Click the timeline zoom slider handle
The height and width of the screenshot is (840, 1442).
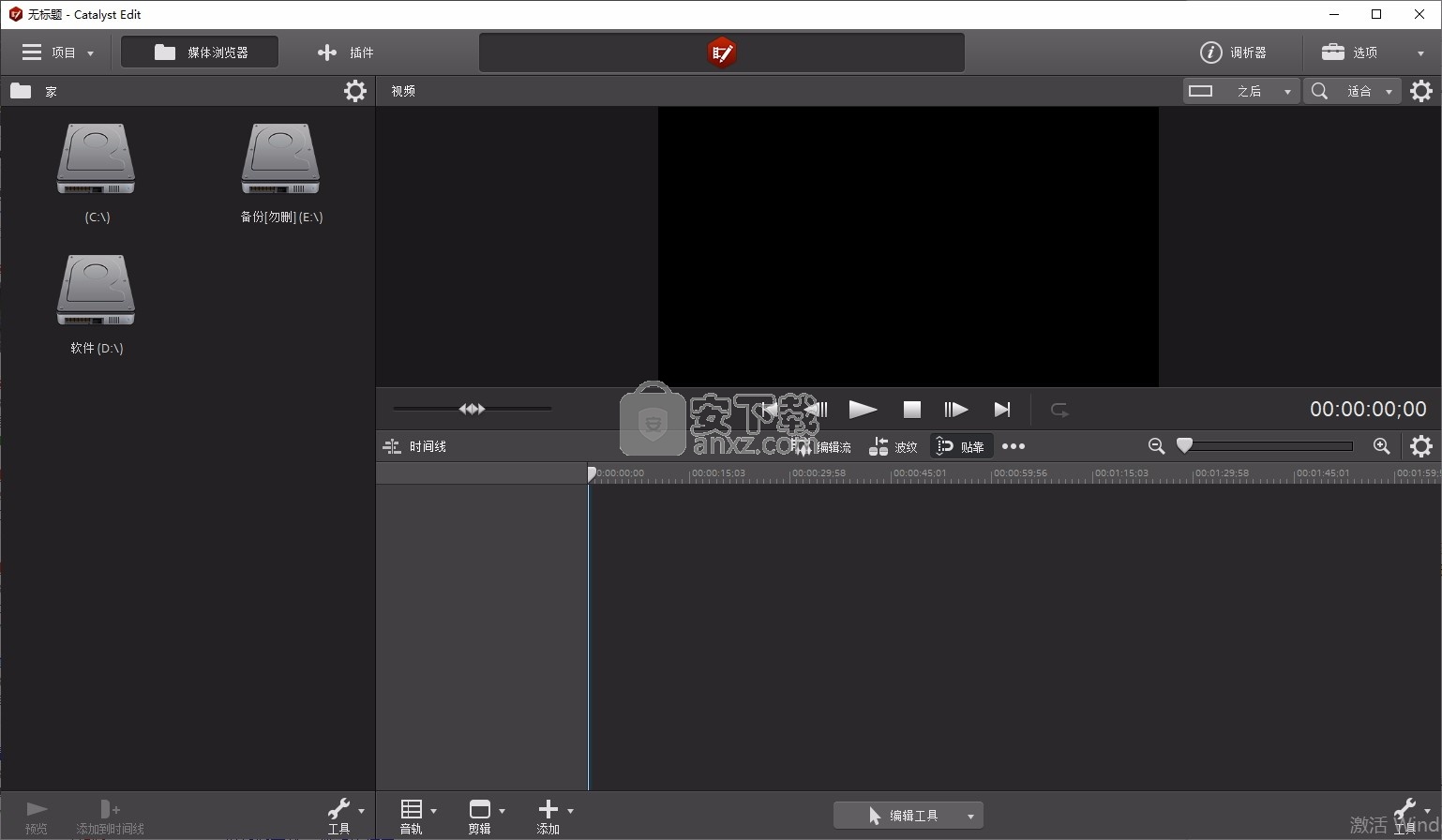point(1185,446)
